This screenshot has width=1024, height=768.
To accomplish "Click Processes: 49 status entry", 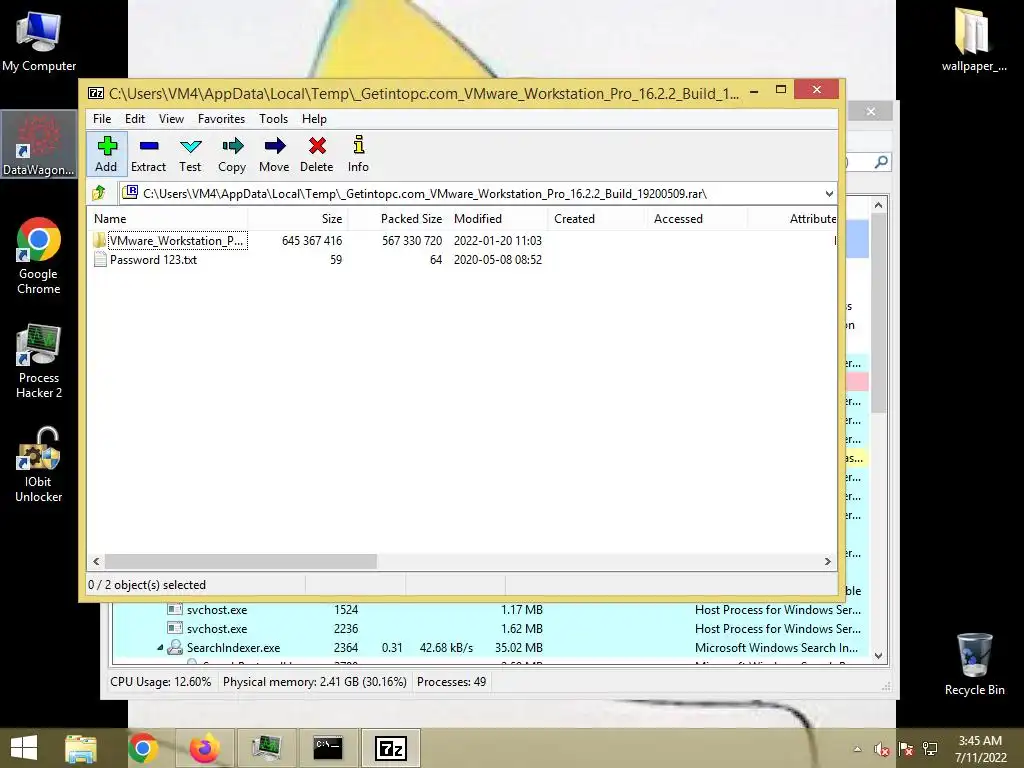I will click(x=451, y=682).
